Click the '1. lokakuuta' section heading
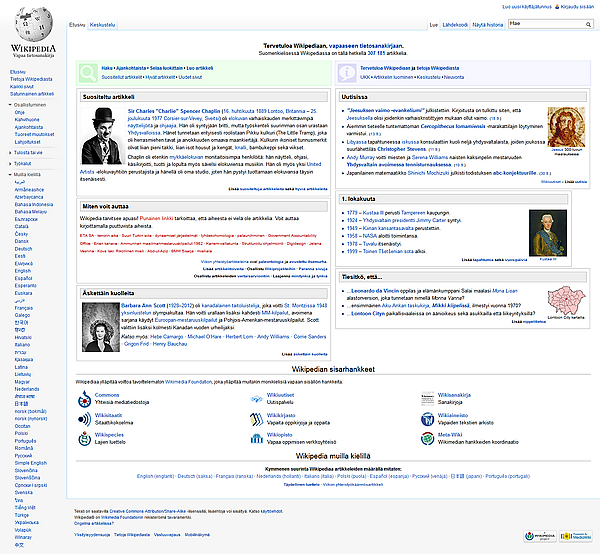The image size is (600, 554). 359,199
